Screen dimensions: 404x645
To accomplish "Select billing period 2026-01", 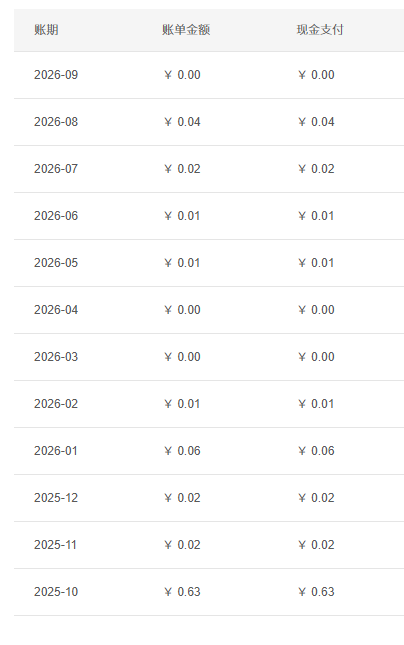I will (x=56, y=451).
